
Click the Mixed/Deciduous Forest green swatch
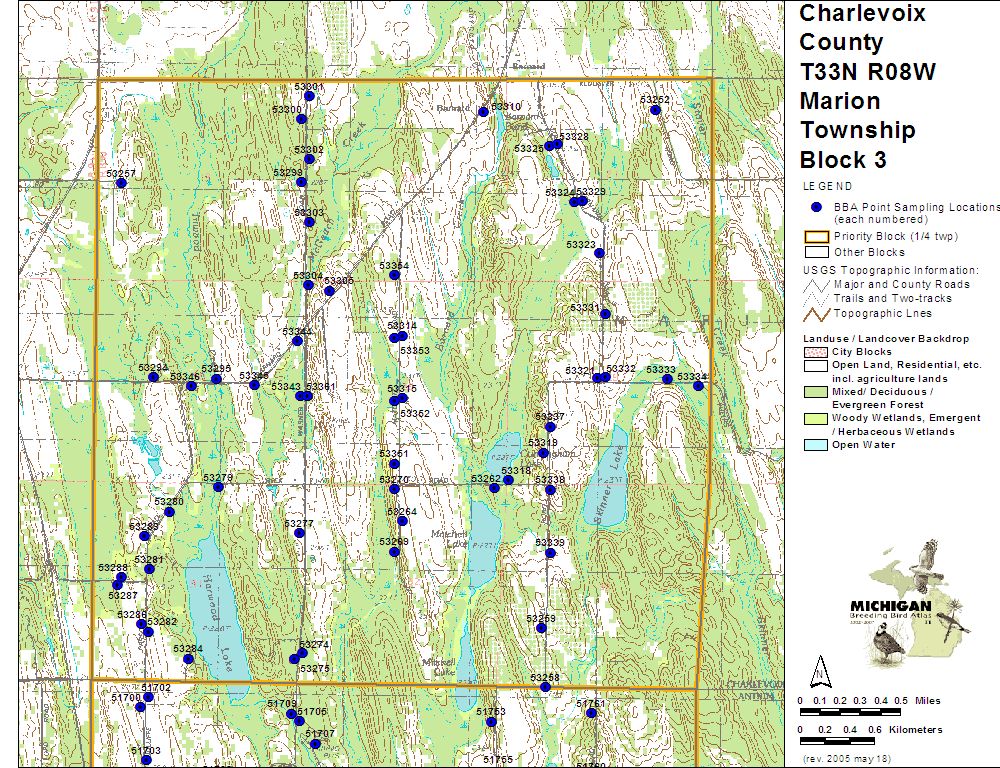pos(816,392)
